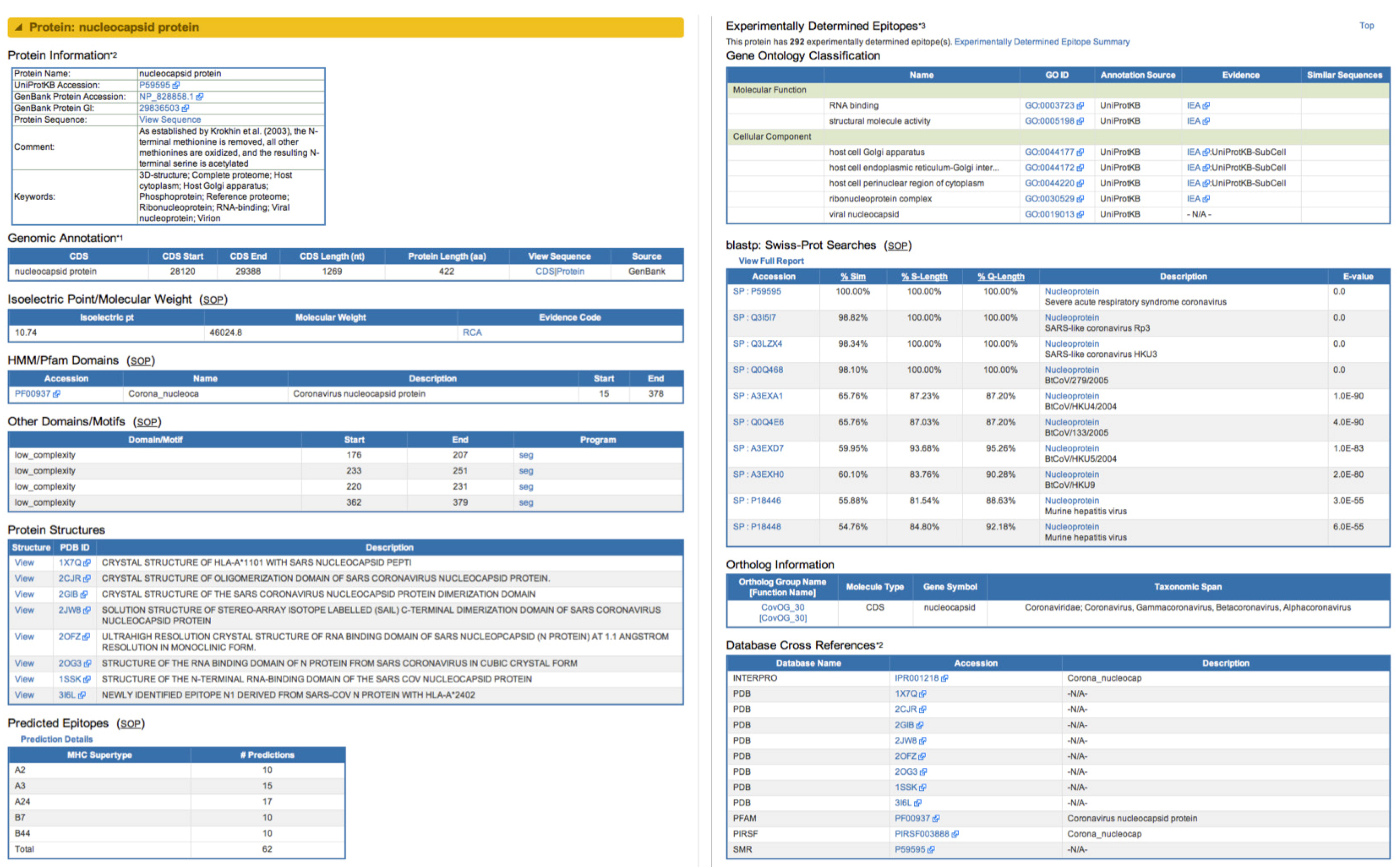Image resolution: width=1399 pixels, height=868 pixels.
Task: Open the CDS|Protein sequence link
Action: point(559,271)
